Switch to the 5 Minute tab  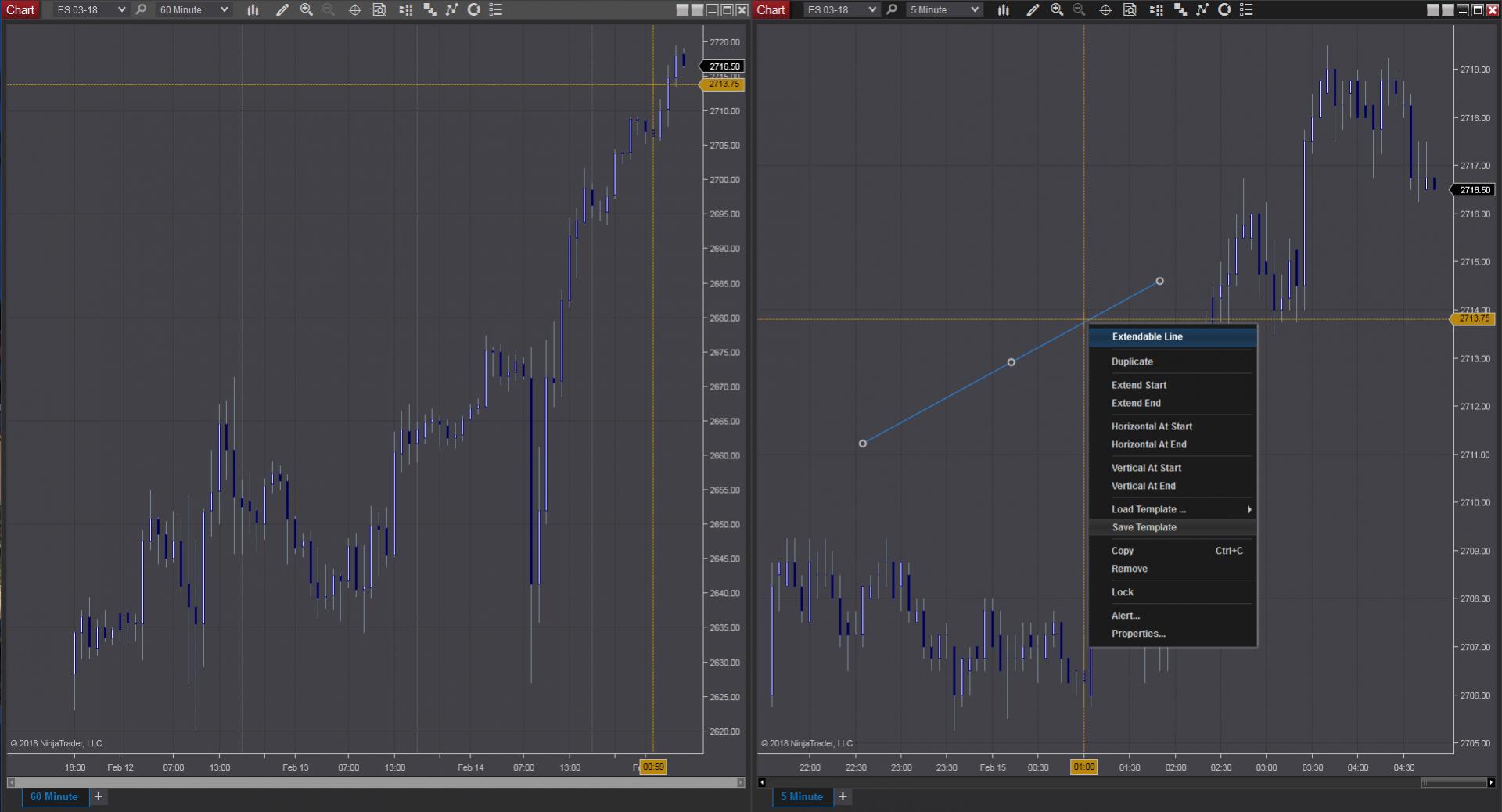pyautogui.click(x=802, y=796)
